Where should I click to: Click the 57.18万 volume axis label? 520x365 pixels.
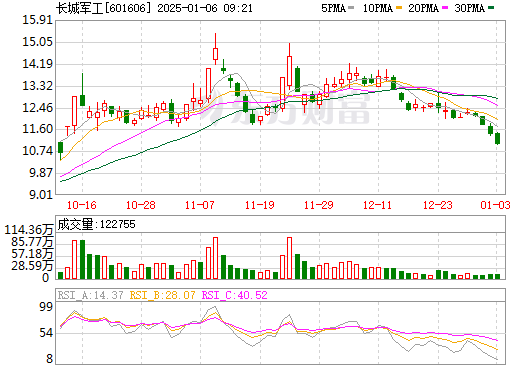coord(32,254)
